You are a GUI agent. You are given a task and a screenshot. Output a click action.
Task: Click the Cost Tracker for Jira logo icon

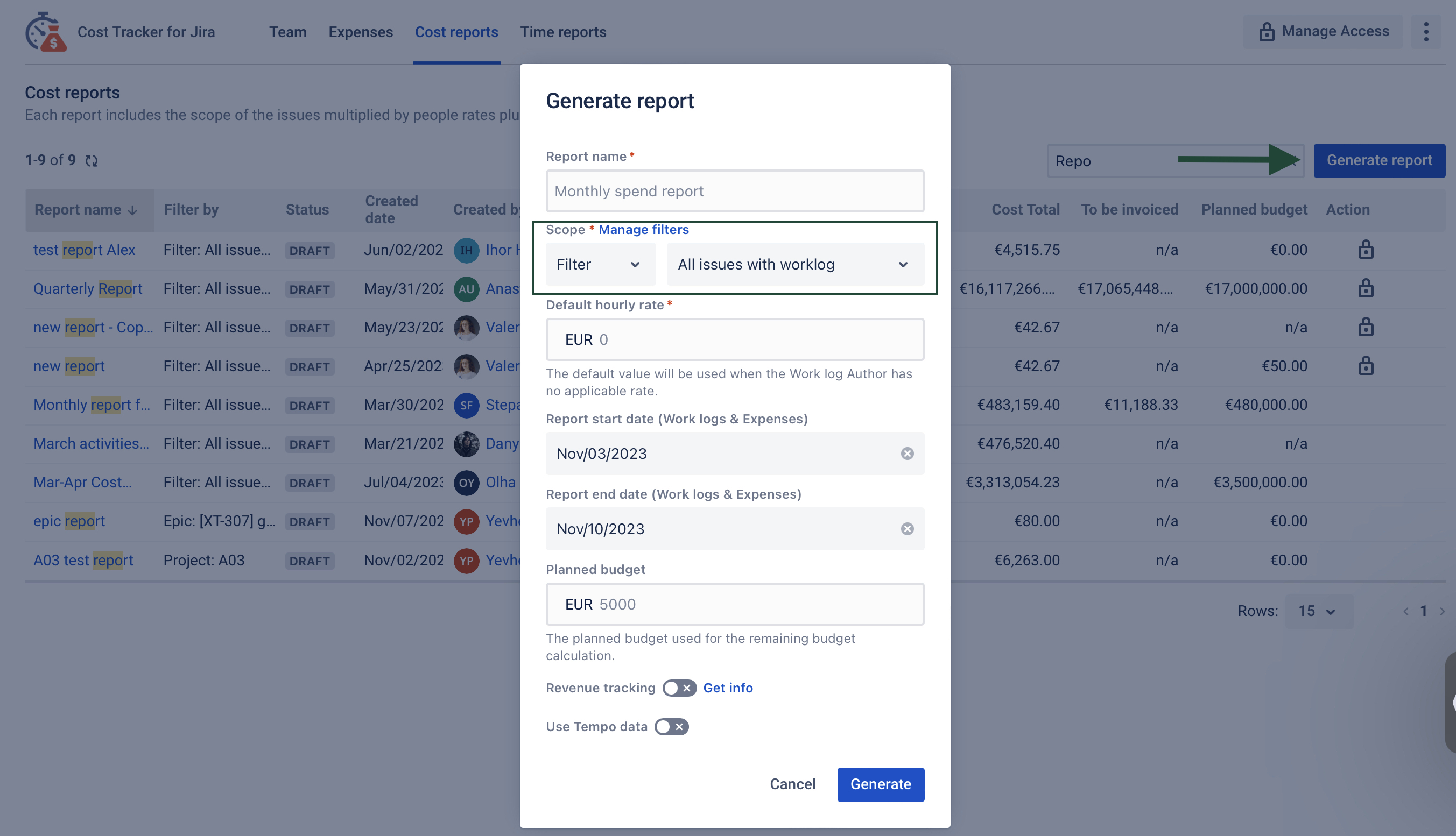(45, 32)
